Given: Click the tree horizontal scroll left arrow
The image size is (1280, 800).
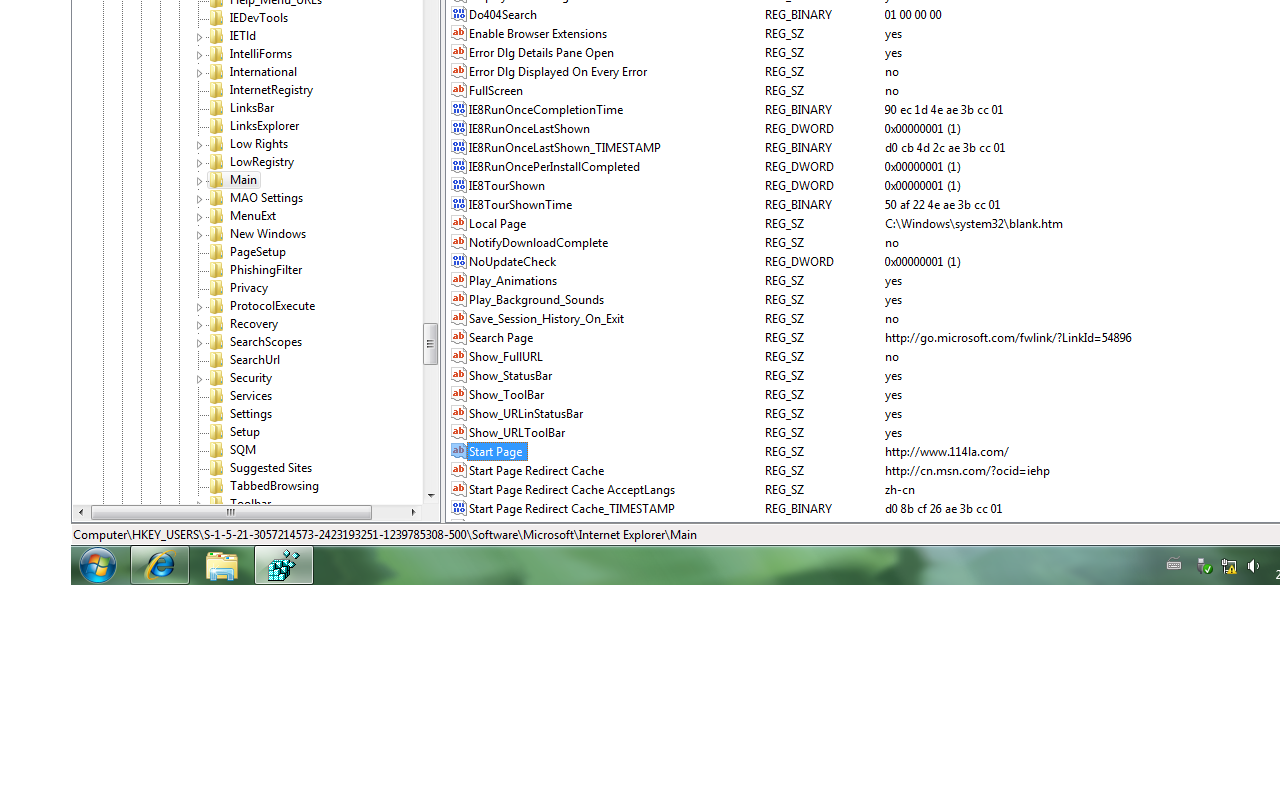Looking at the screenshot, I should coord(81,512).
